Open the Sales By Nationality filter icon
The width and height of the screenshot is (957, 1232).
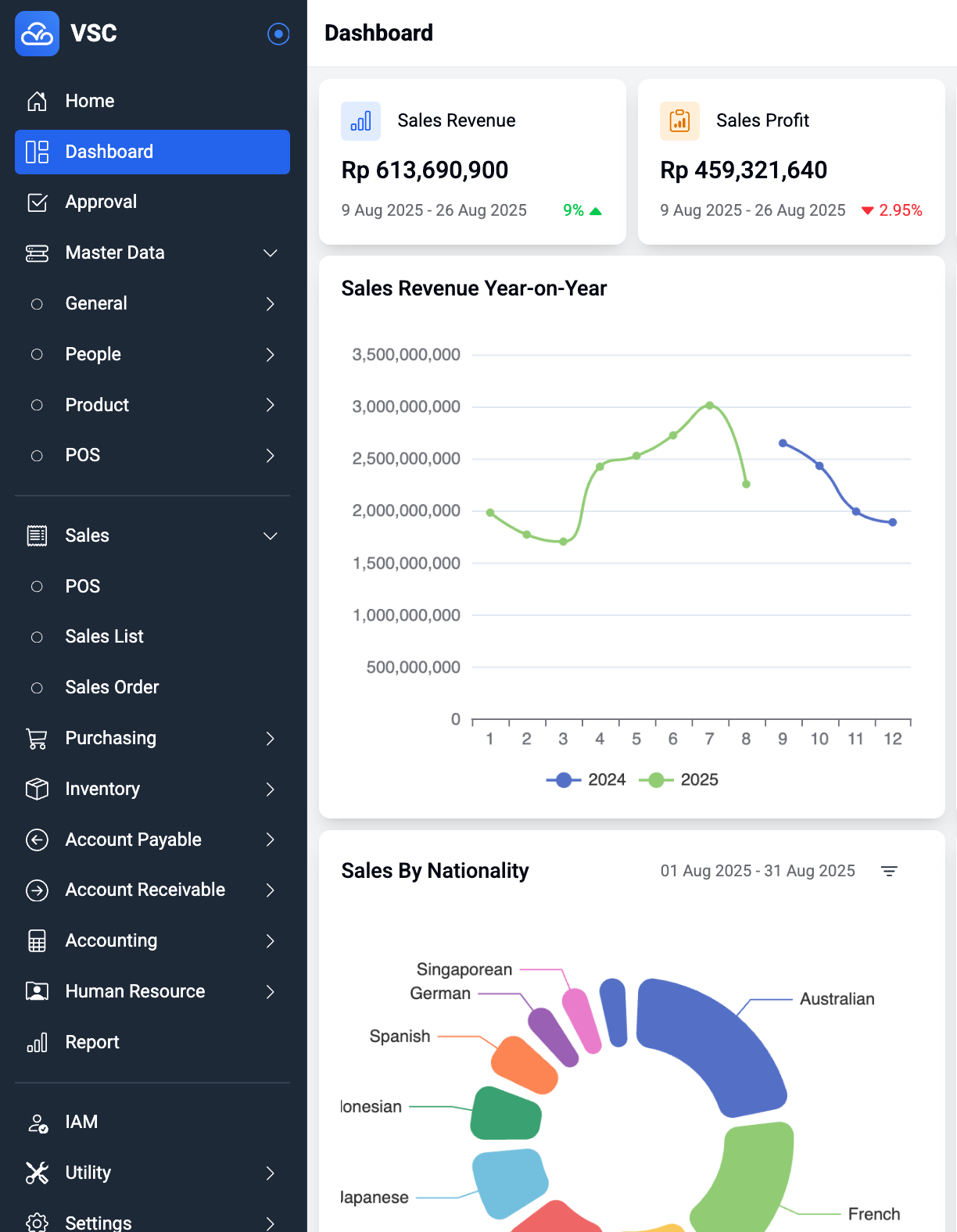[889, 871]
